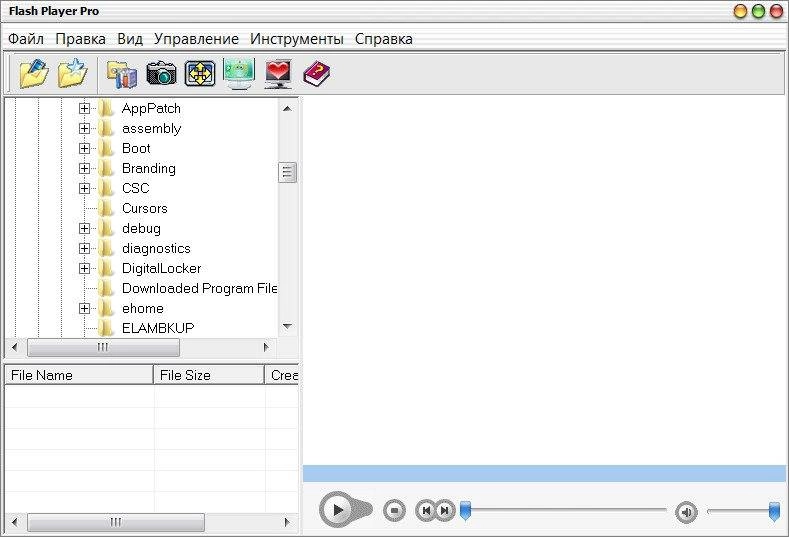Click the folder tree scroll up arrow
Screen dimensions: 789x537
287,108
